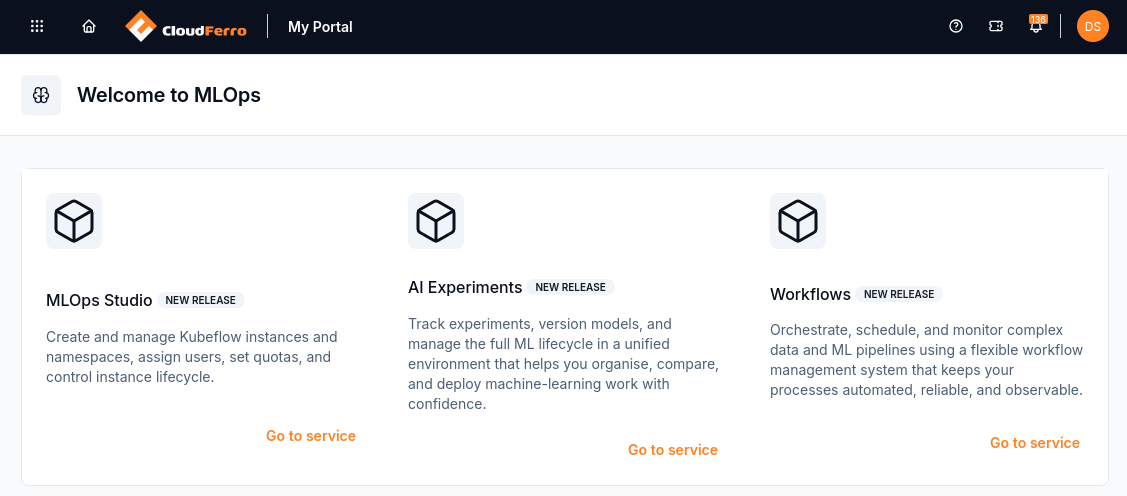
Task: Open the notifications bell icon
Action: coord(1036,27)
